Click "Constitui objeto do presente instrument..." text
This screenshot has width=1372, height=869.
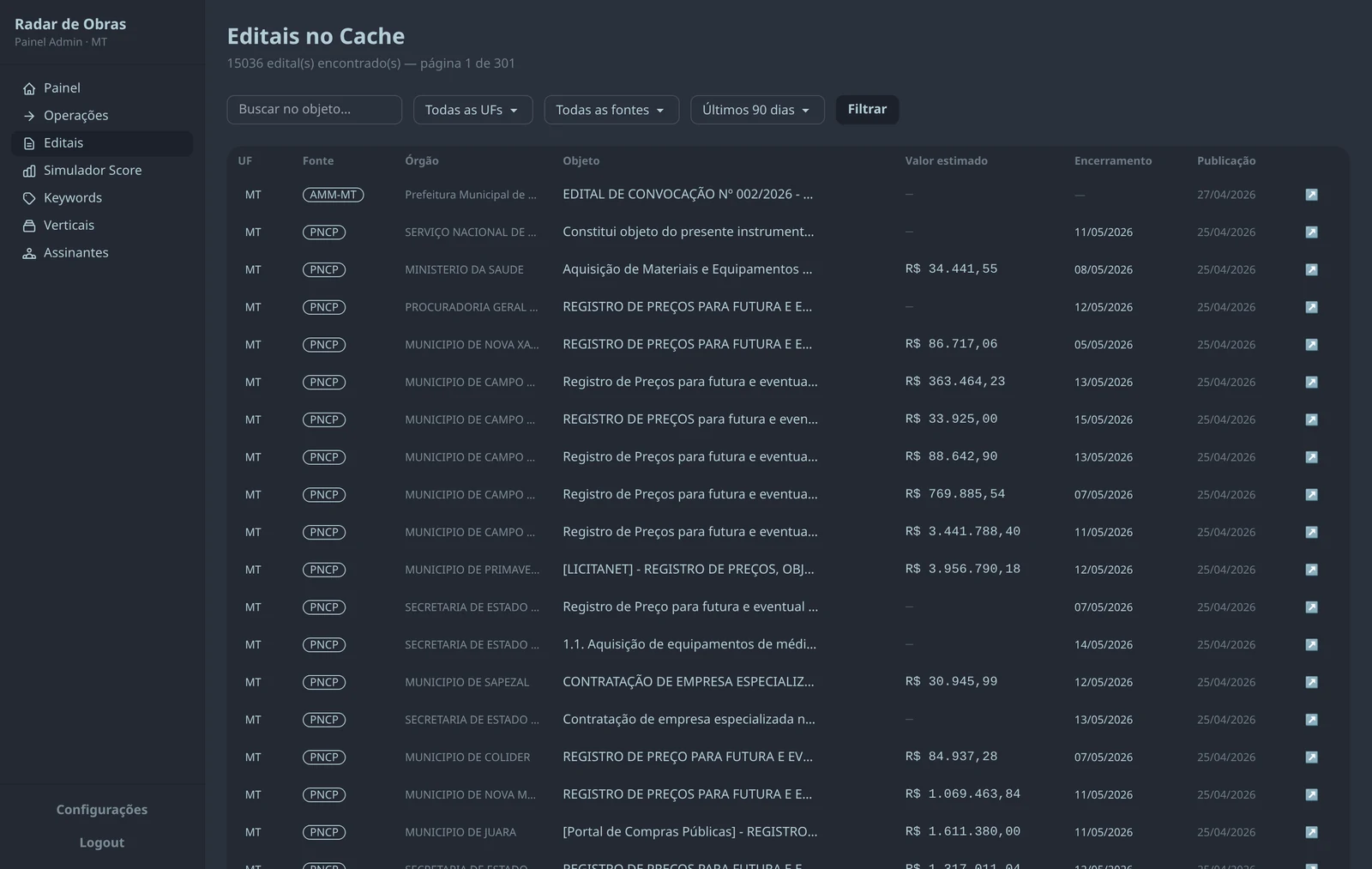point(689,232)
